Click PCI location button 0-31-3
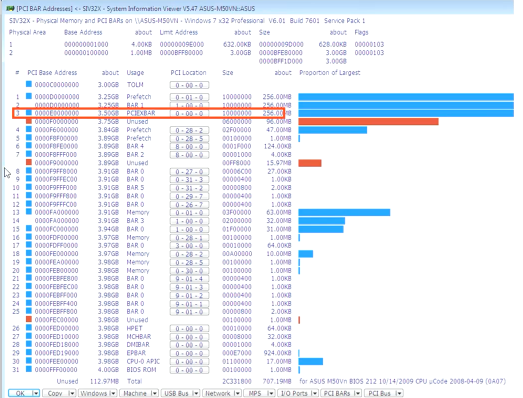523x398 pixels. (189, 180)
